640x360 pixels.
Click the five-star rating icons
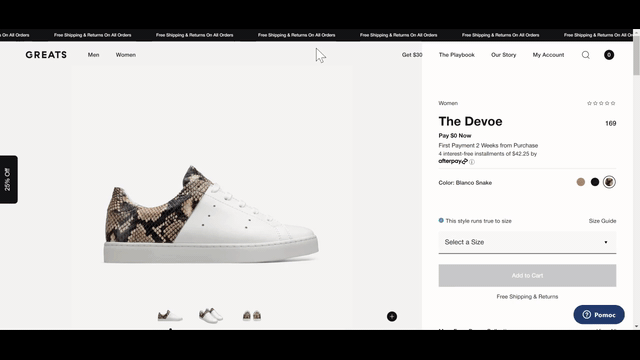click(601, 103)
